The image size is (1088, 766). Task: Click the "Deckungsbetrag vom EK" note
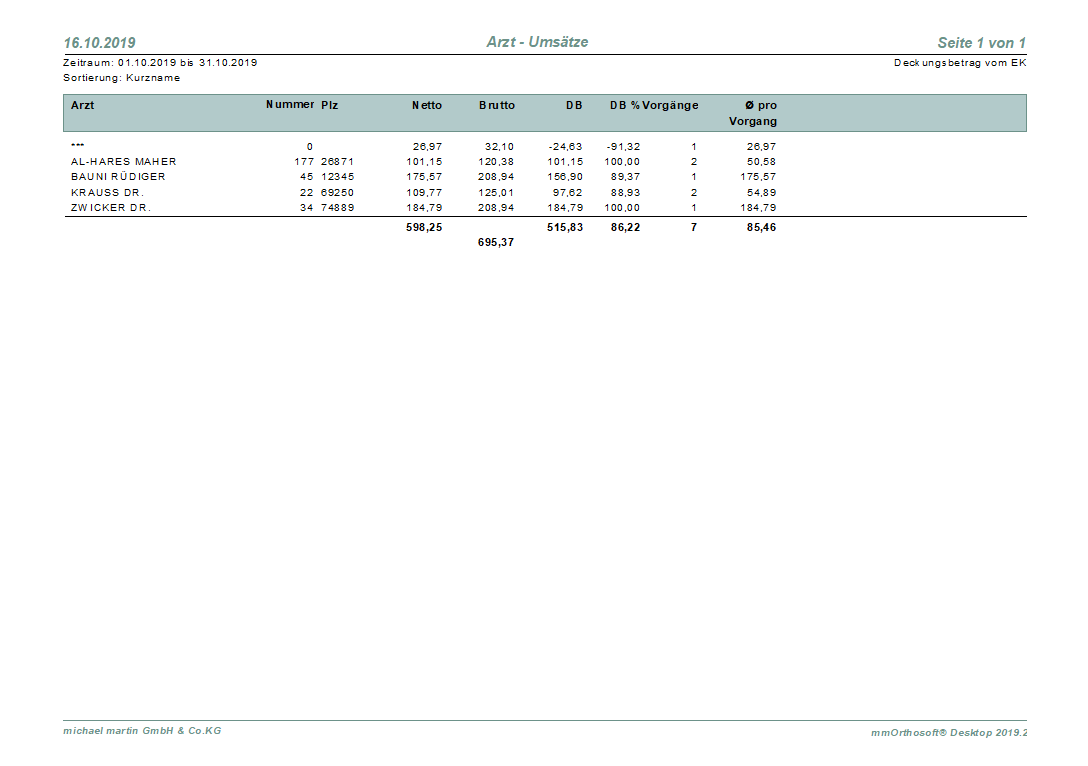coord(960,63)
